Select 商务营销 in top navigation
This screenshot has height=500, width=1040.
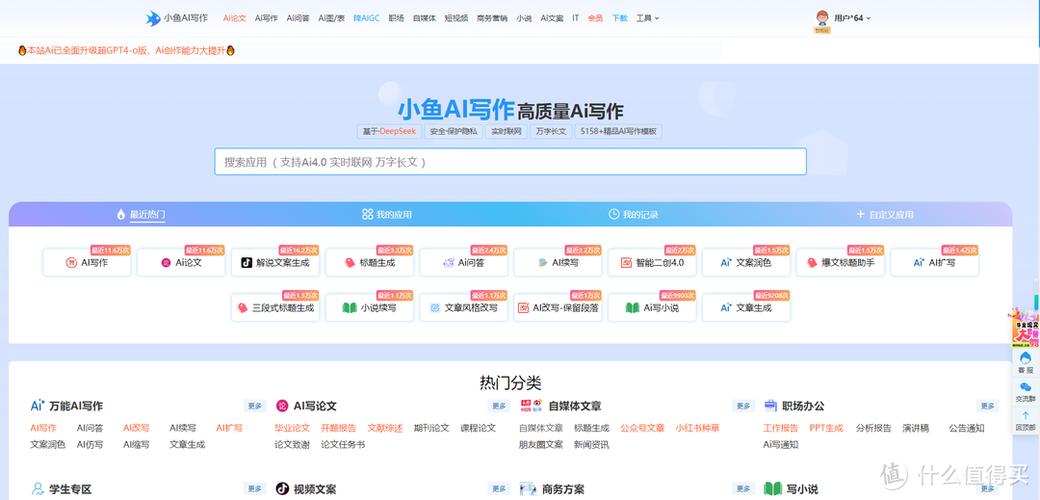(492, 19)
